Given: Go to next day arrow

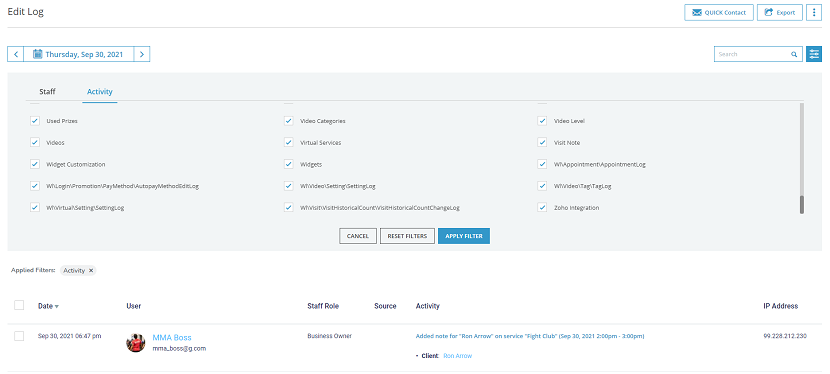Looking at the screenshot, I should pyautogui.click(x=142, y=54).
